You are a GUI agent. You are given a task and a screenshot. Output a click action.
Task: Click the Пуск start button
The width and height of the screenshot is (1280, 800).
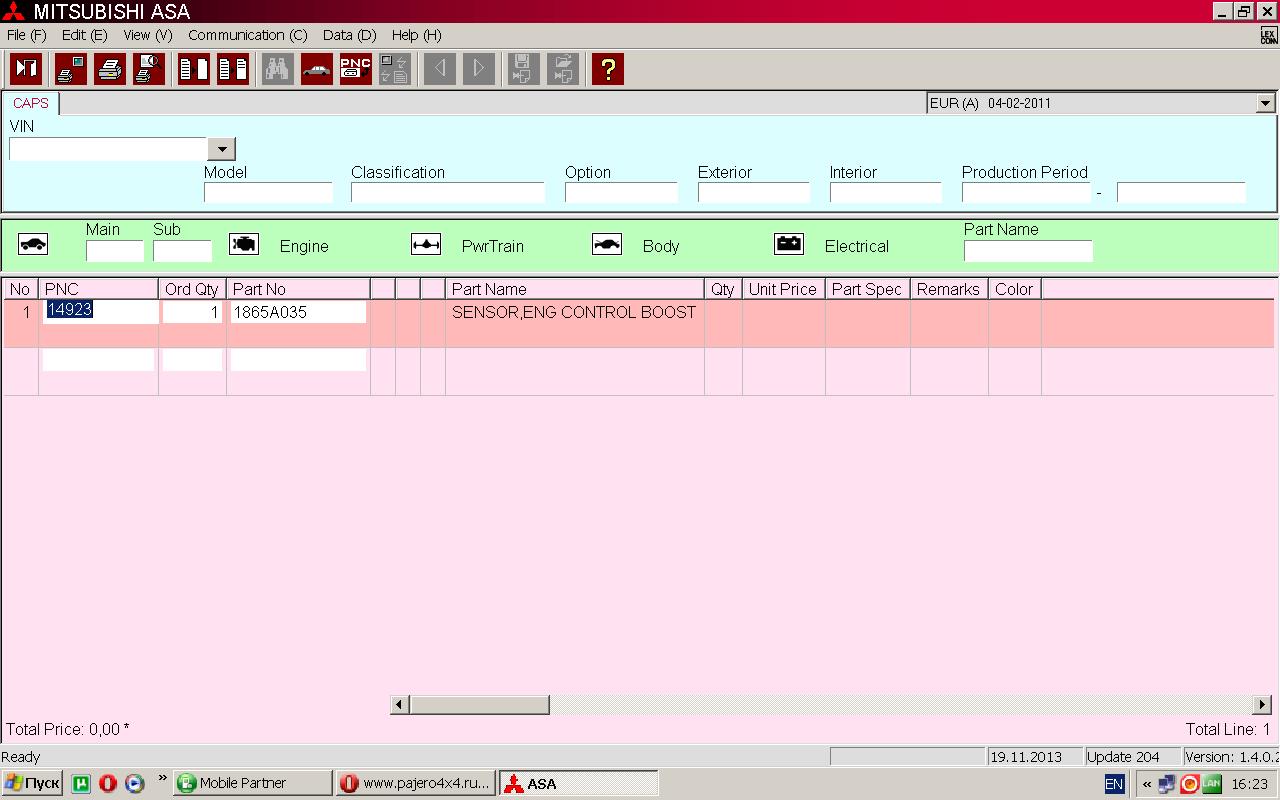(x=32, y=783)
